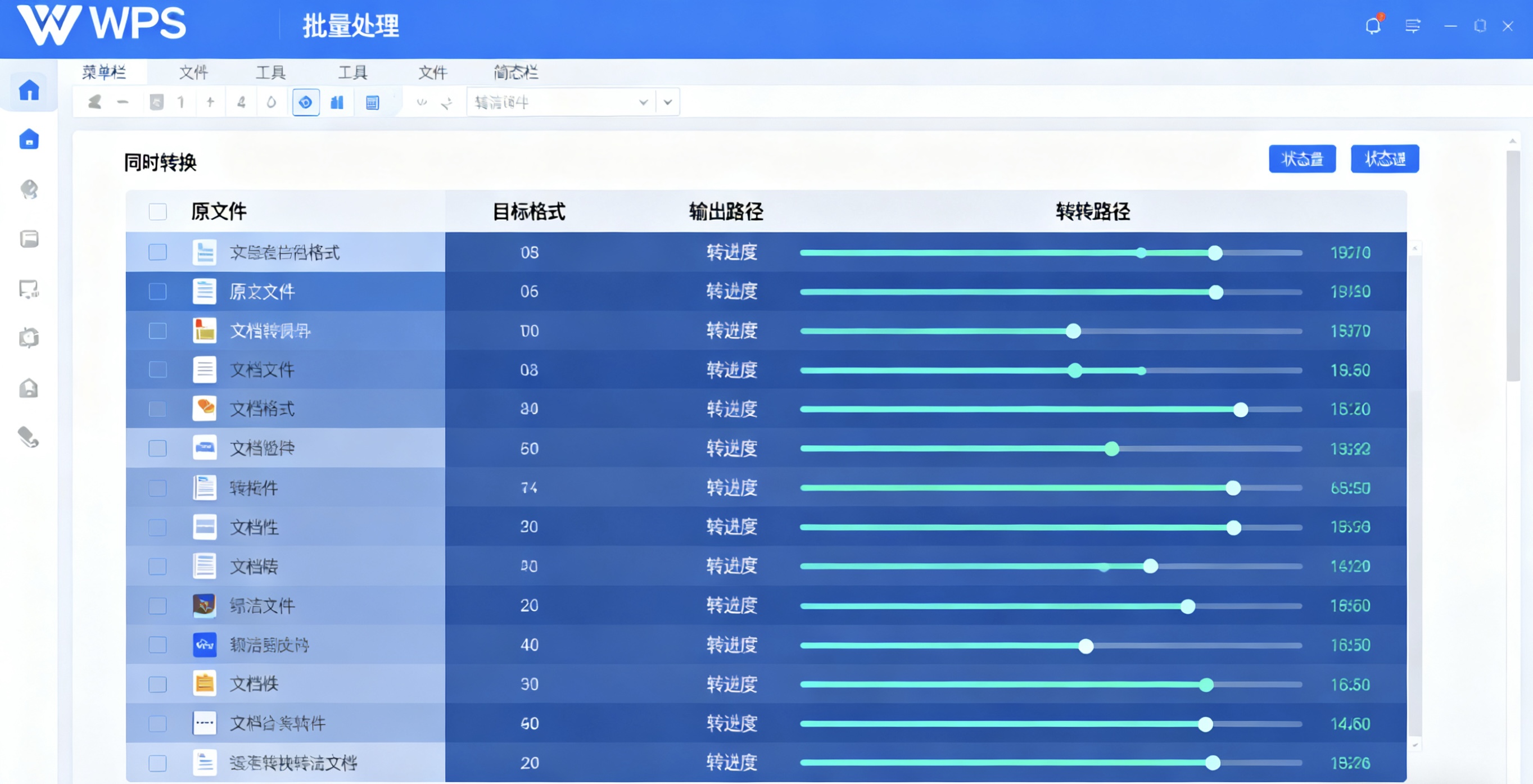Adjust the progress slider on the 文档格式 row
The width and height of the screenshot is (1533, 784).
[1240, 410]
